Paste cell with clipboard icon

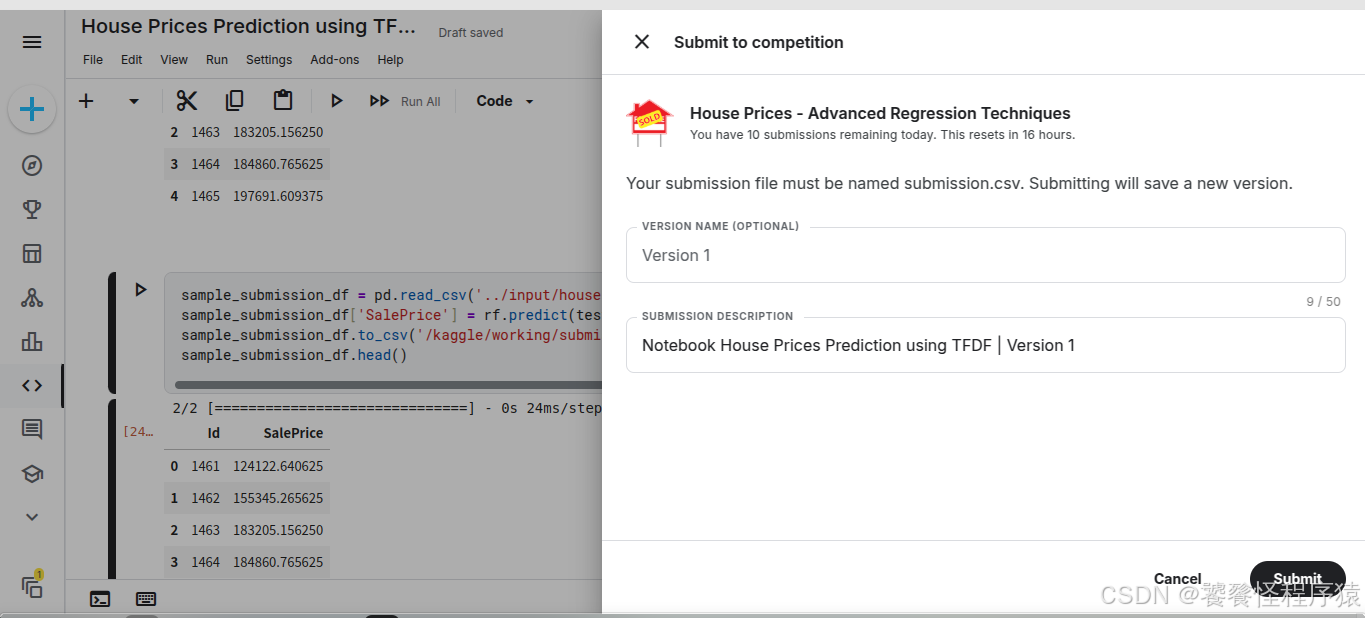[x=283, y=100]
